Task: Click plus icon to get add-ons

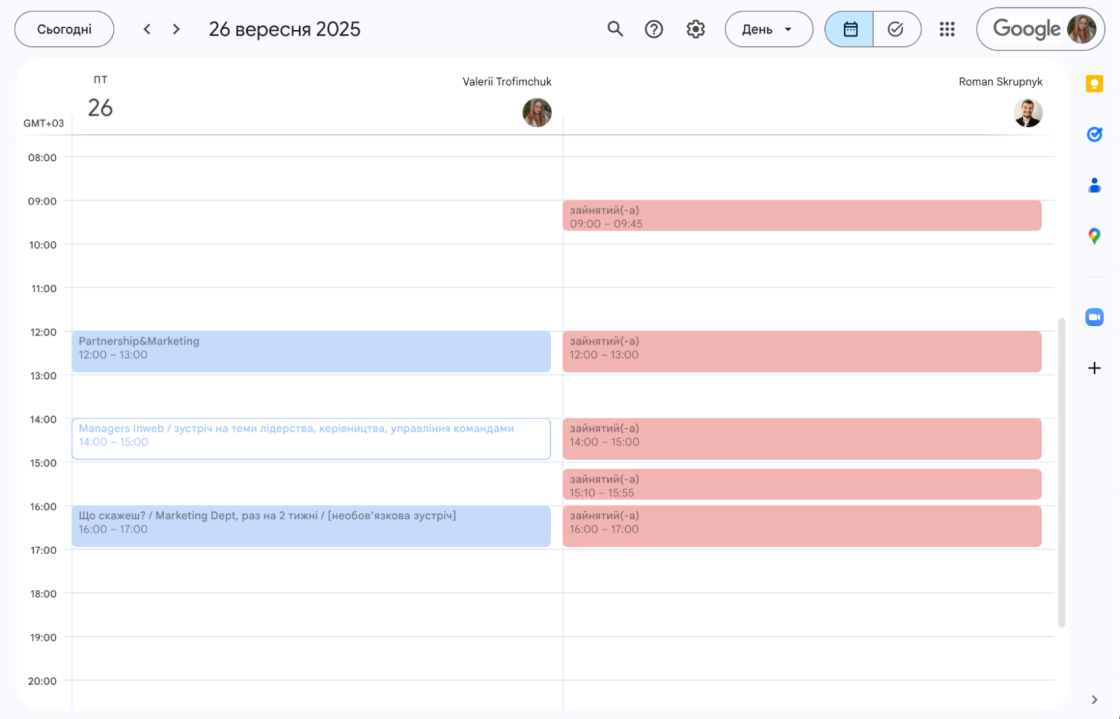Action: pos(1094,368)
